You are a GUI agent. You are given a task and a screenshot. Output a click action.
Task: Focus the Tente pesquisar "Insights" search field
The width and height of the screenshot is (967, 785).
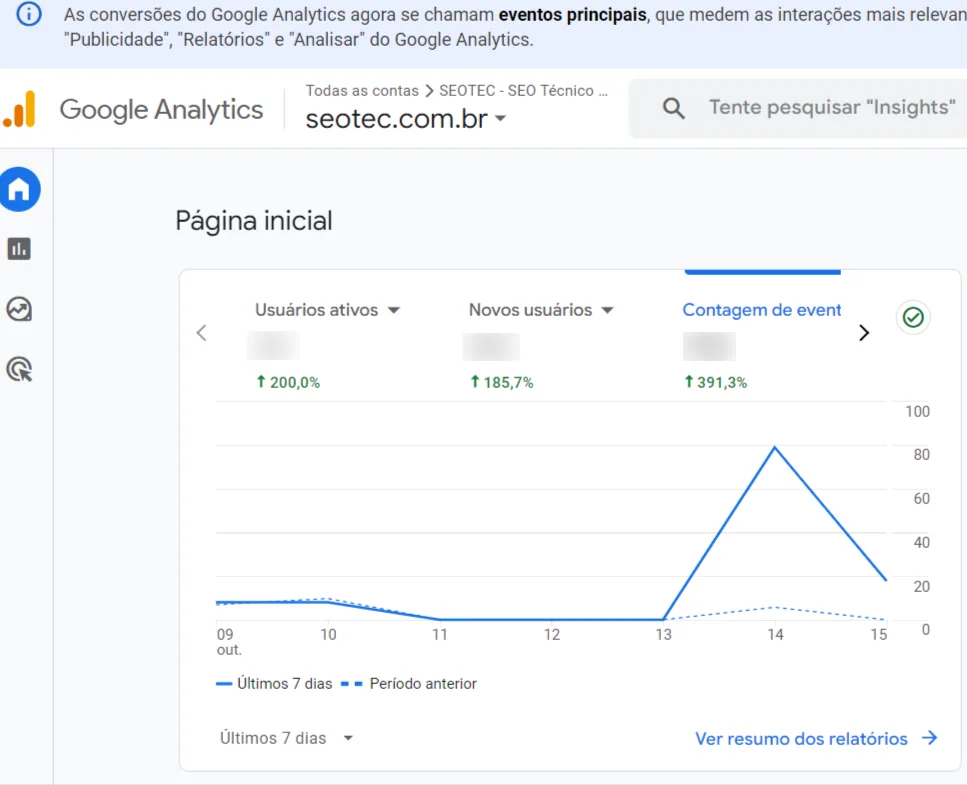[x=831, y=108]
